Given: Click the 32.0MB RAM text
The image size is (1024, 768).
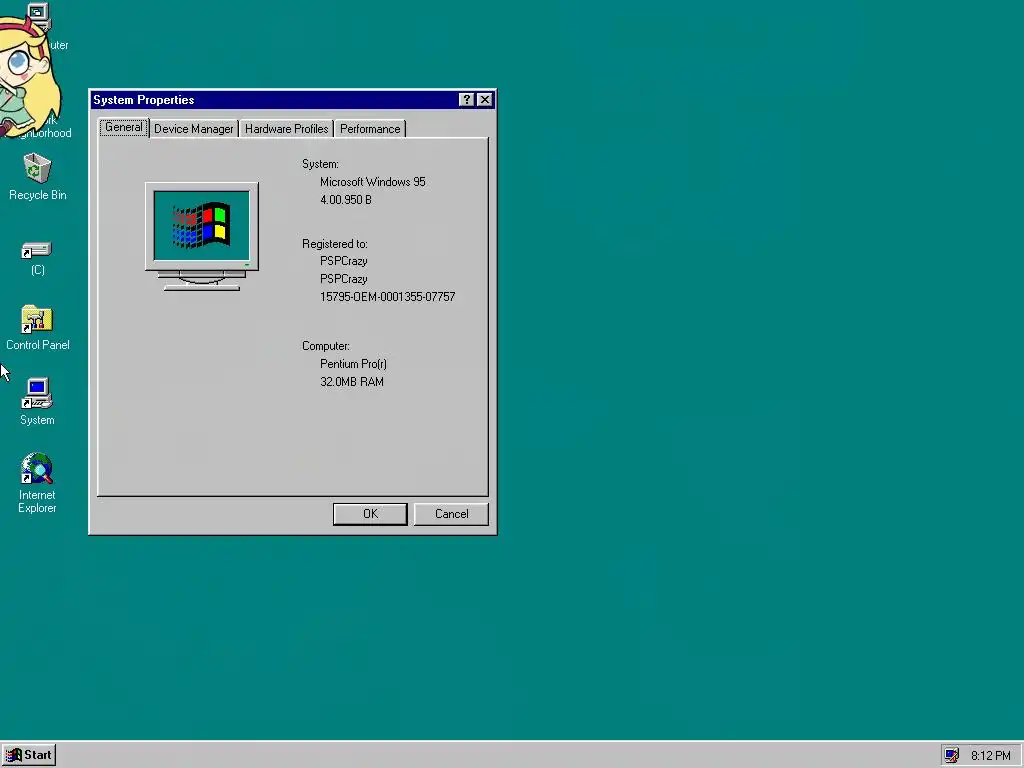Looking at the screenshot, I should pos(352,382).
